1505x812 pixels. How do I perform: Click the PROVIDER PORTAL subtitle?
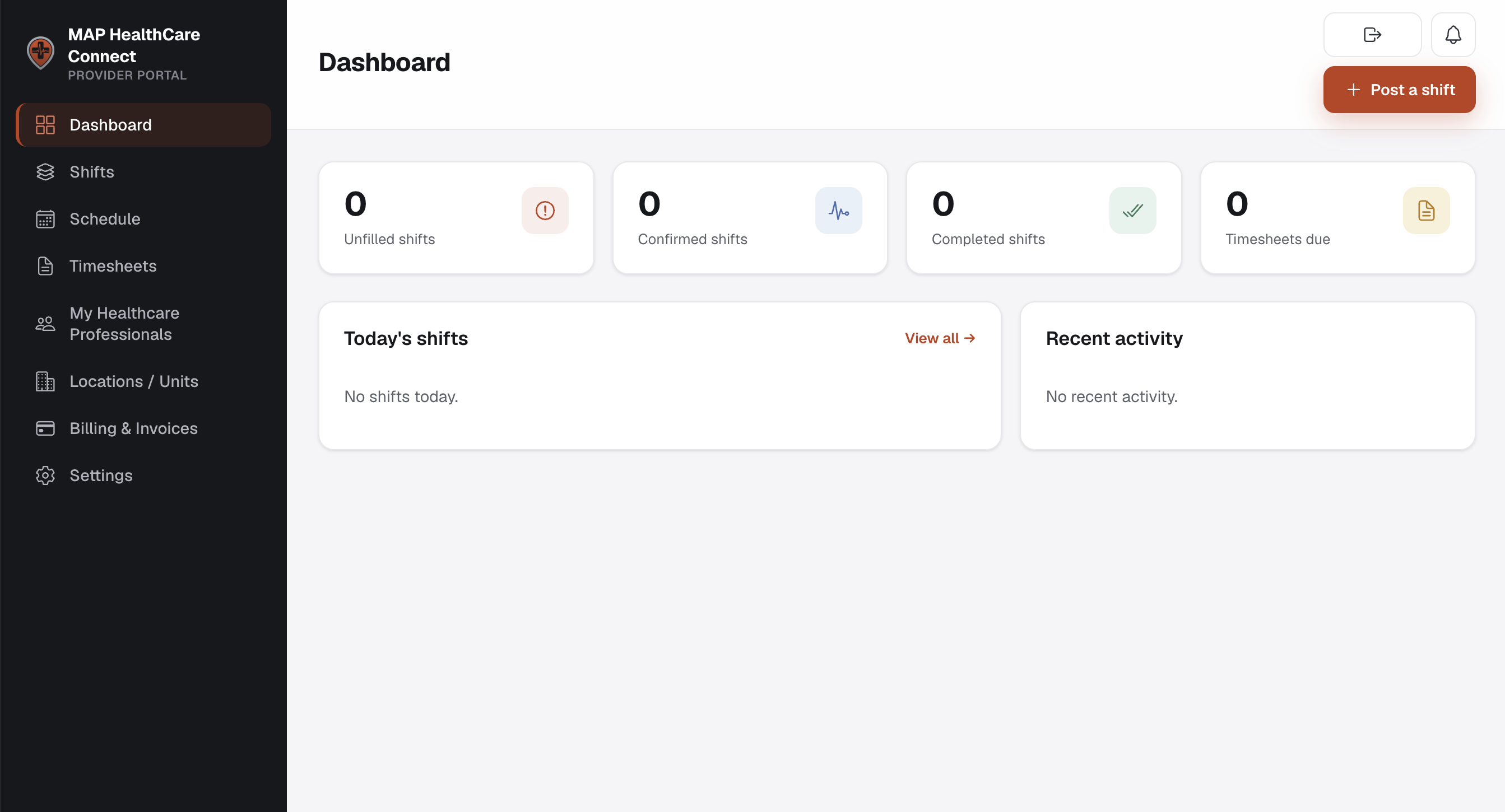coord(127,75)
